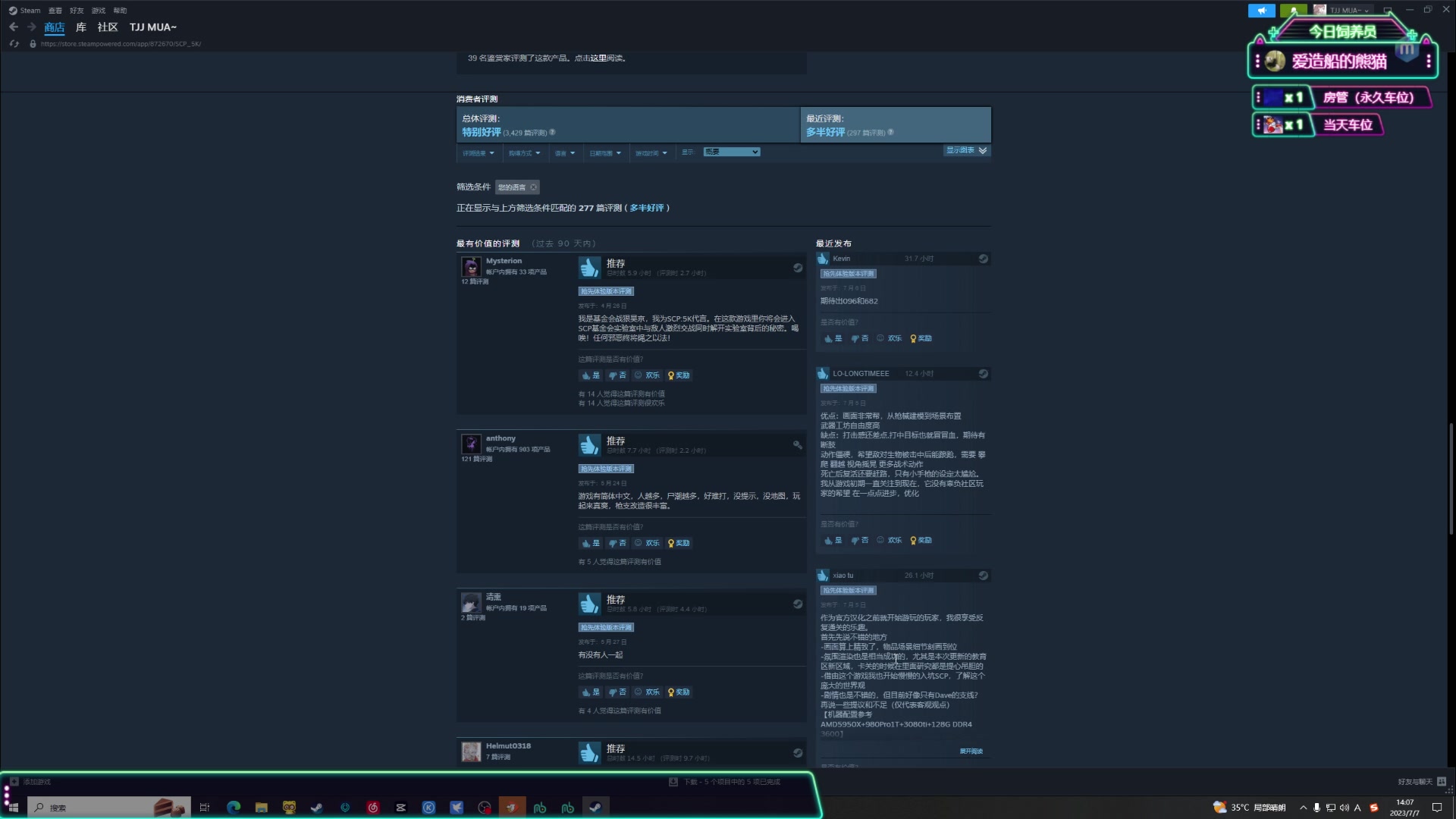
Task: Mark Kevin's review as helpful (是)
Action: (833, 338)
